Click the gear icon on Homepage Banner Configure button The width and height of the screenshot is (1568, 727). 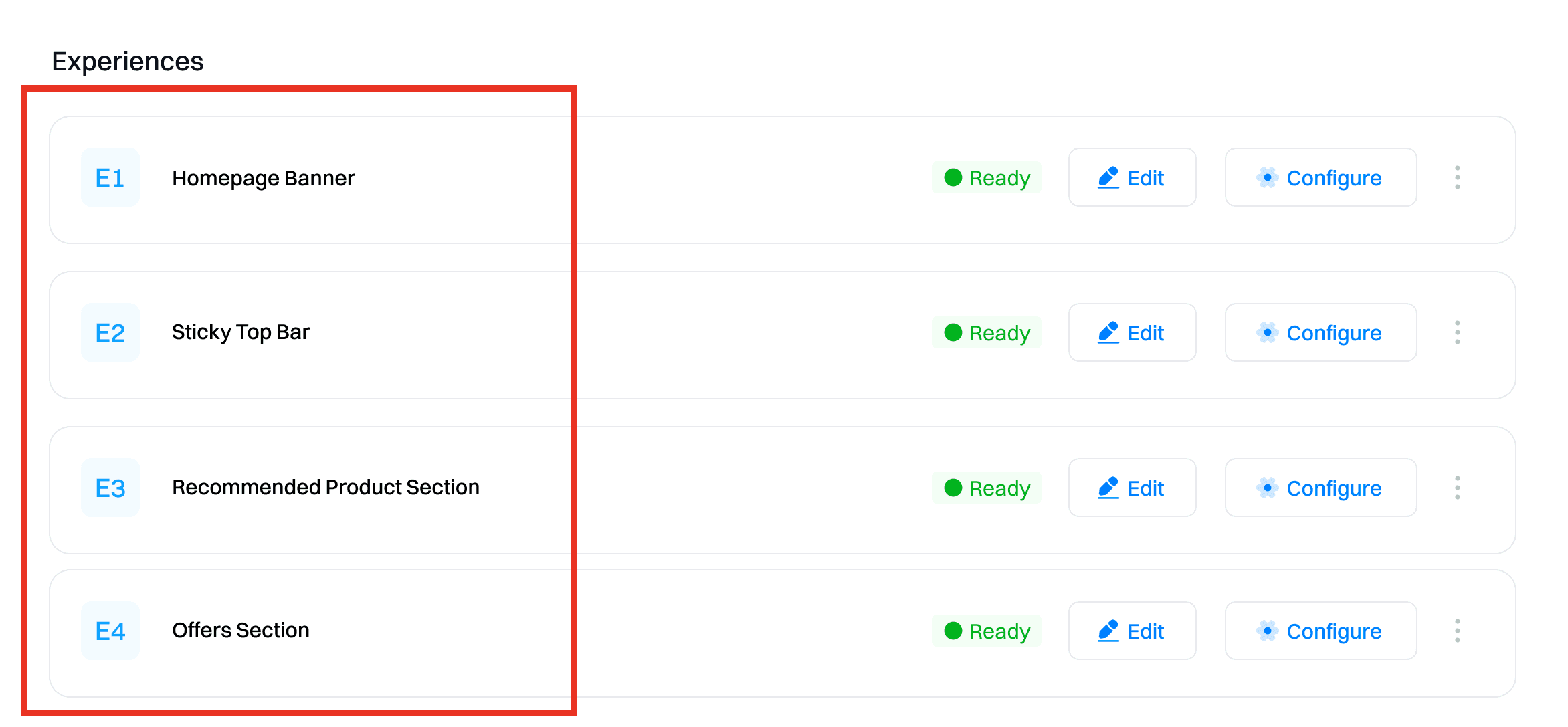tap(1267, 177)
